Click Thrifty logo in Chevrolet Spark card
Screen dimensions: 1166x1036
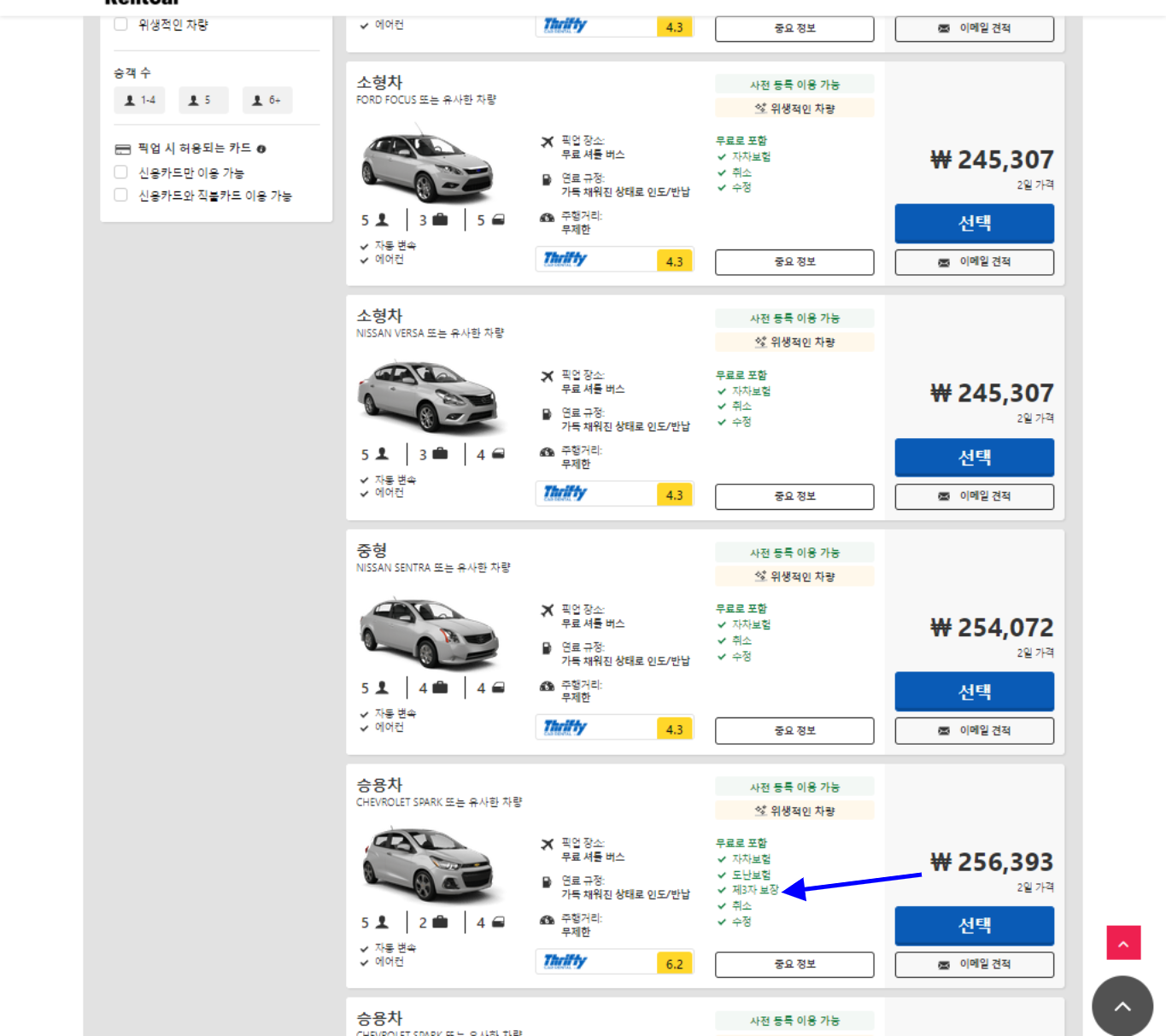[565, 962]
